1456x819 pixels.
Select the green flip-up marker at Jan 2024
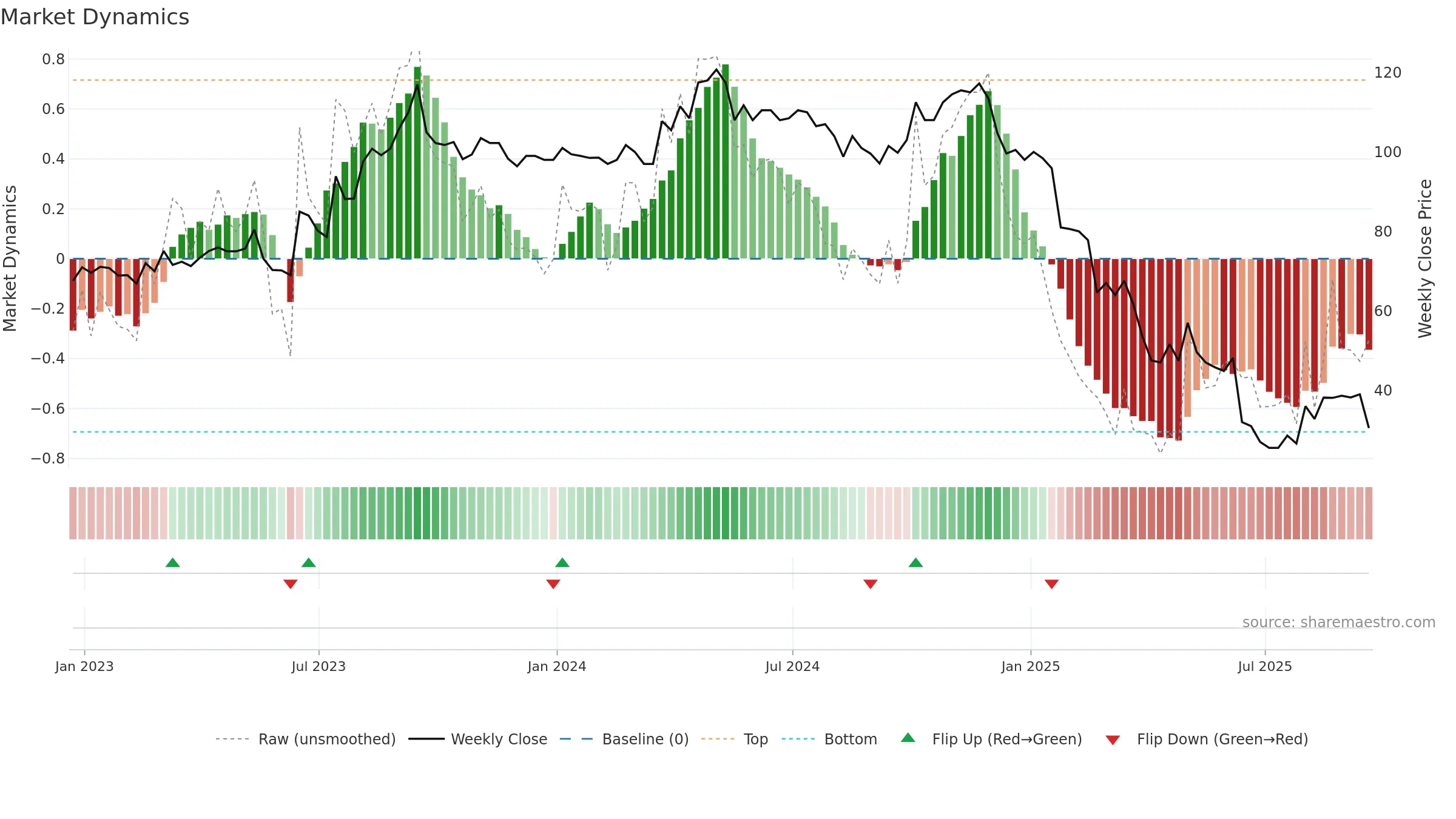(x=562, y=562)
